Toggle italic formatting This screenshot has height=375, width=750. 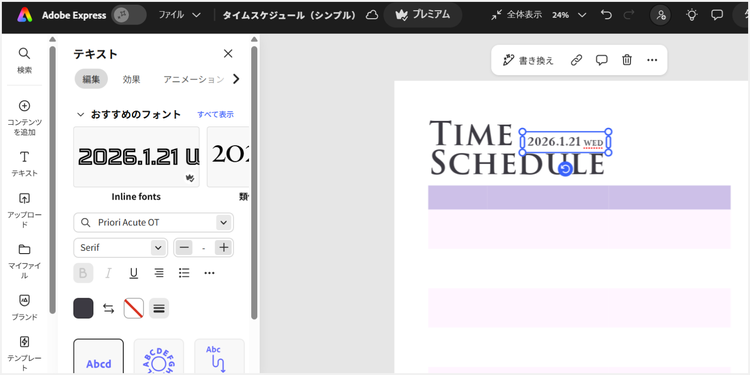pyautogui.click(x=108, y=273)
